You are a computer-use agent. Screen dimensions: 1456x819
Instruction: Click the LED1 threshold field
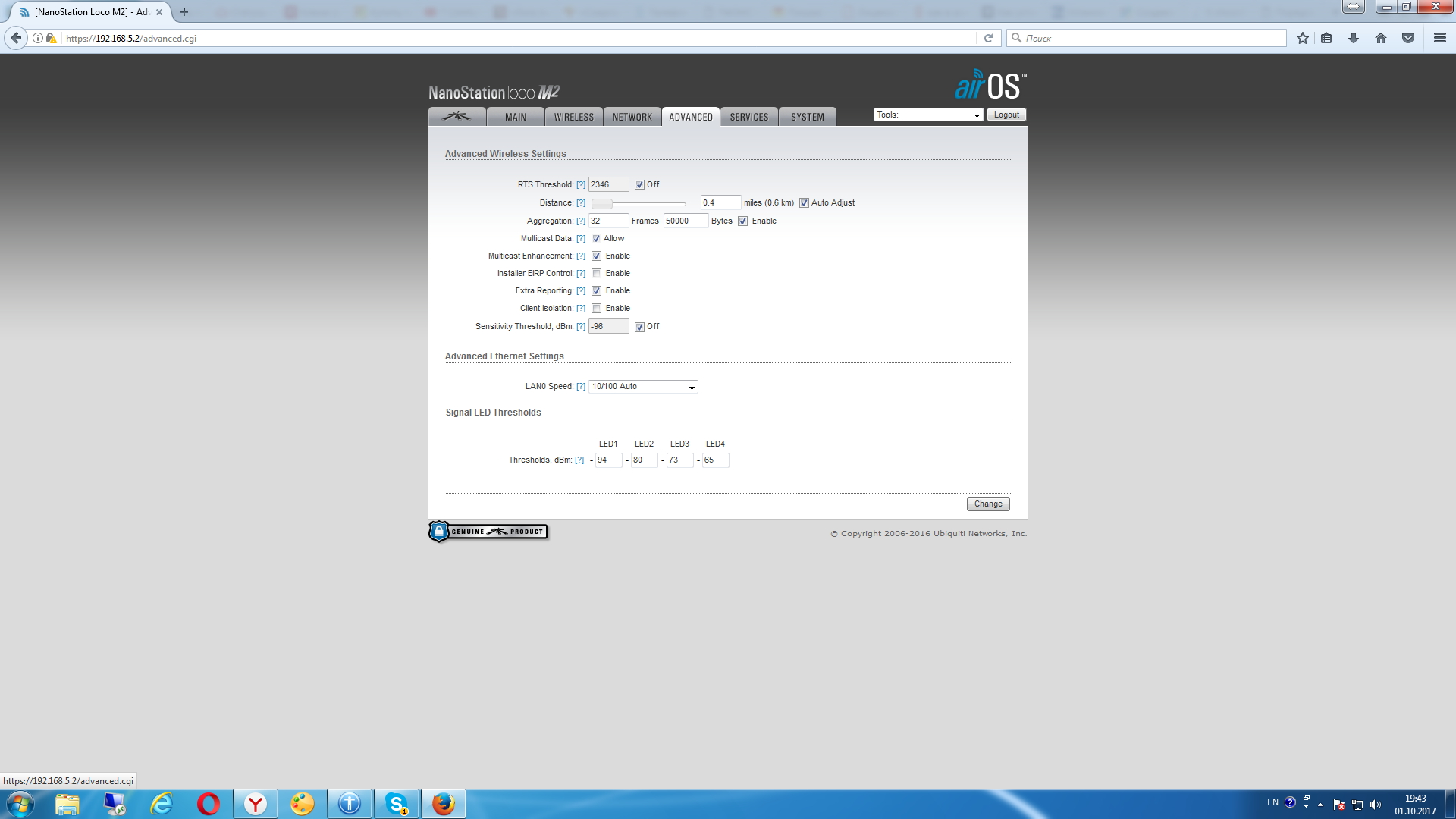tap(608, 460)
